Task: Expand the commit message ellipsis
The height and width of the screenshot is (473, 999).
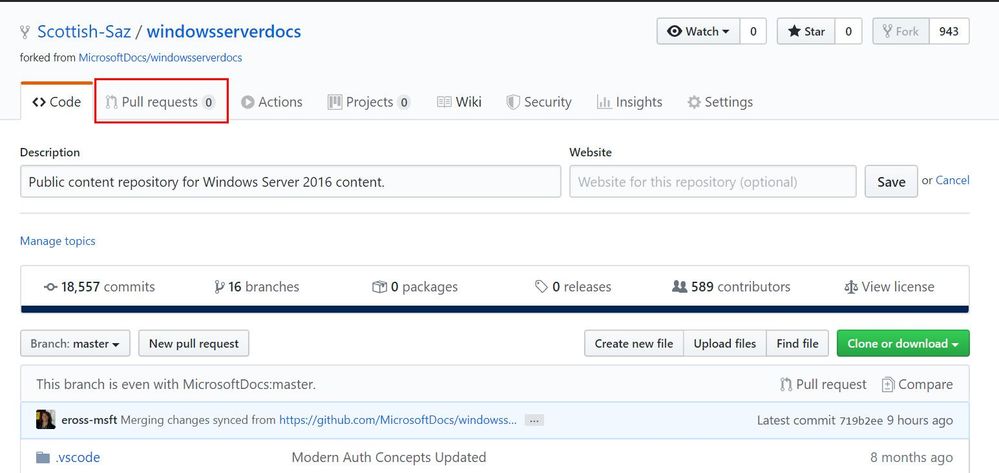Action: point(534,421)
